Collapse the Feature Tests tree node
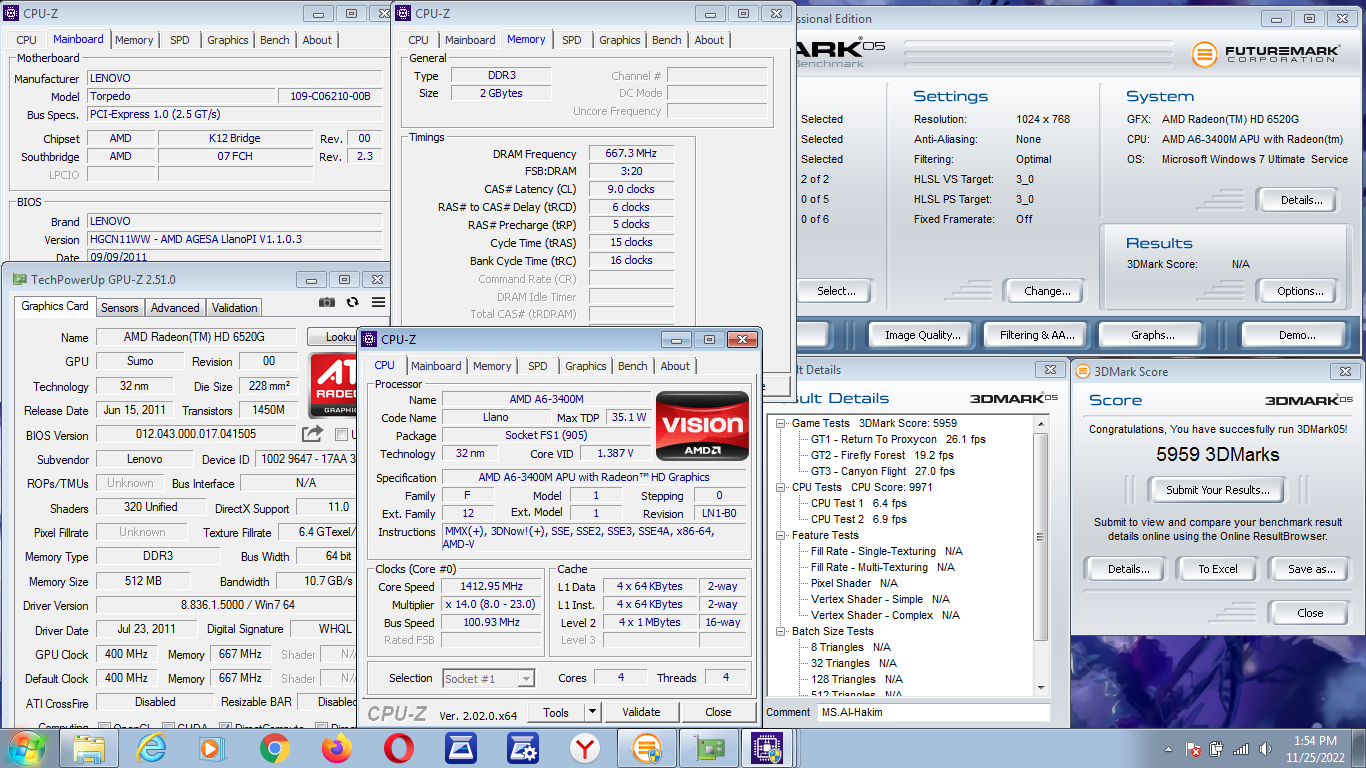Viewport: 1366px width, 768px height. 781,535
